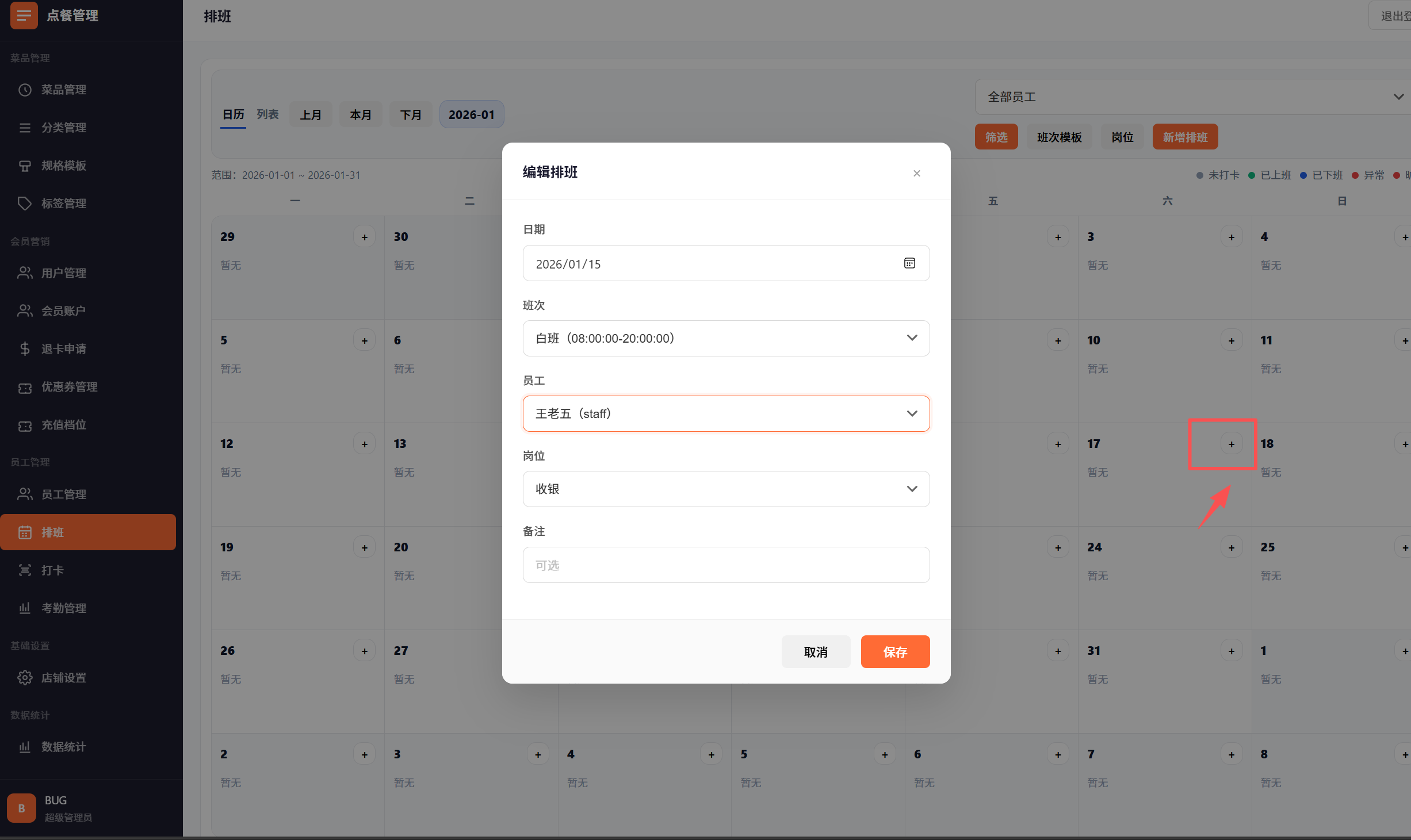
Task: Click the 退卡申请 dollar icon
Action: coord(25,348)
